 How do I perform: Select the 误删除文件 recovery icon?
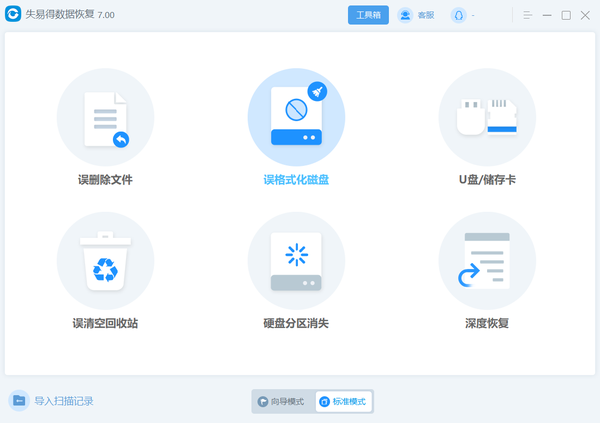click(x=105, y=117)
